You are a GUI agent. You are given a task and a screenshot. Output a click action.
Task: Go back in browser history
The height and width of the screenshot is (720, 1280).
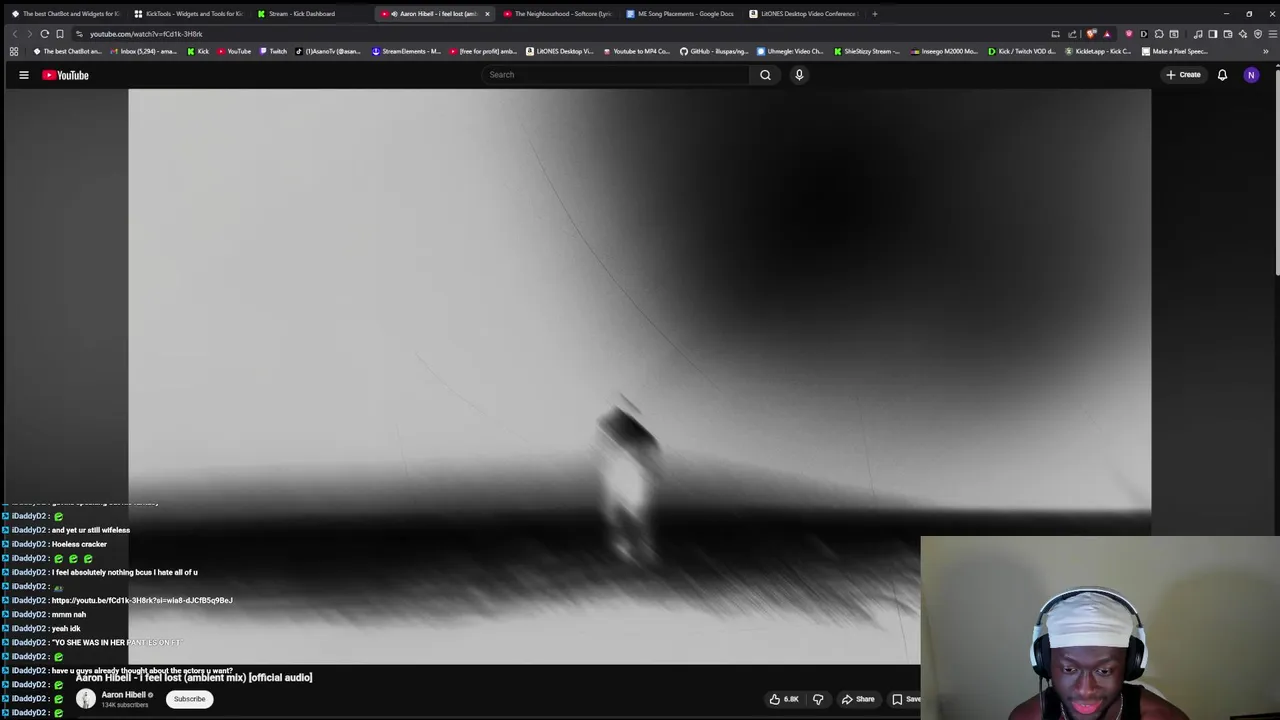14,34
